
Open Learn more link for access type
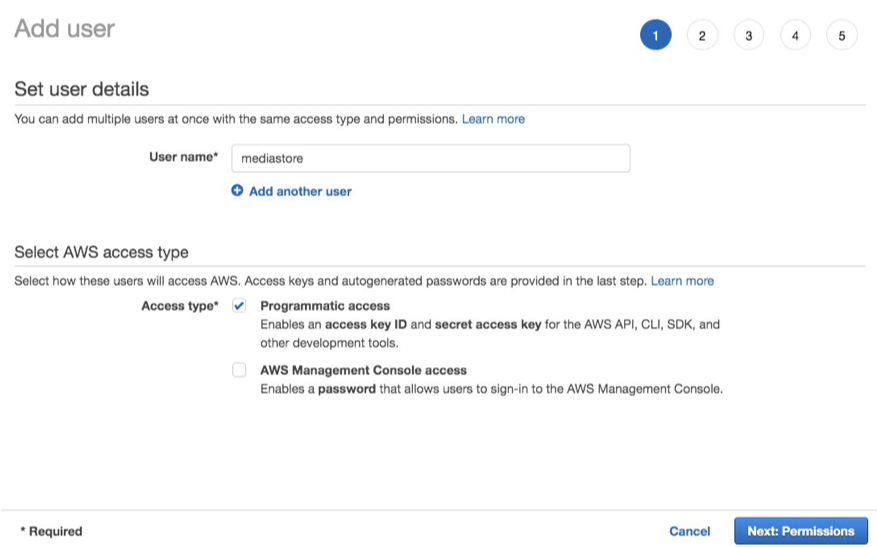tap(682, 281)
